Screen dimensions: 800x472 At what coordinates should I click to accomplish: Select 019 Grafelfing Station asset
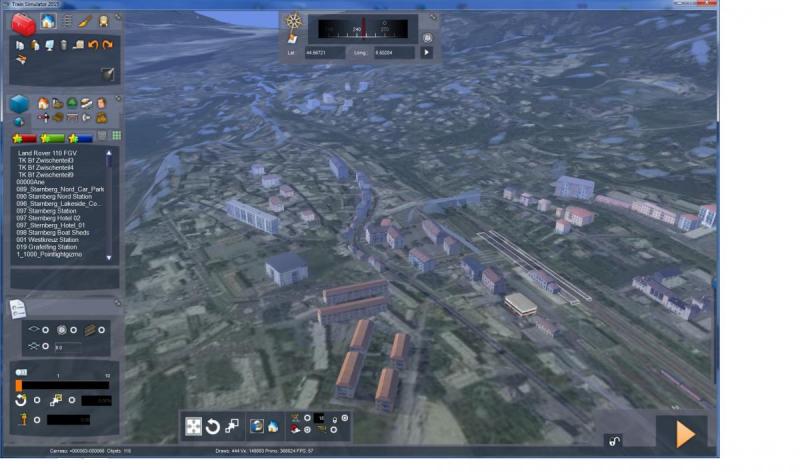(x=46, y=247)
